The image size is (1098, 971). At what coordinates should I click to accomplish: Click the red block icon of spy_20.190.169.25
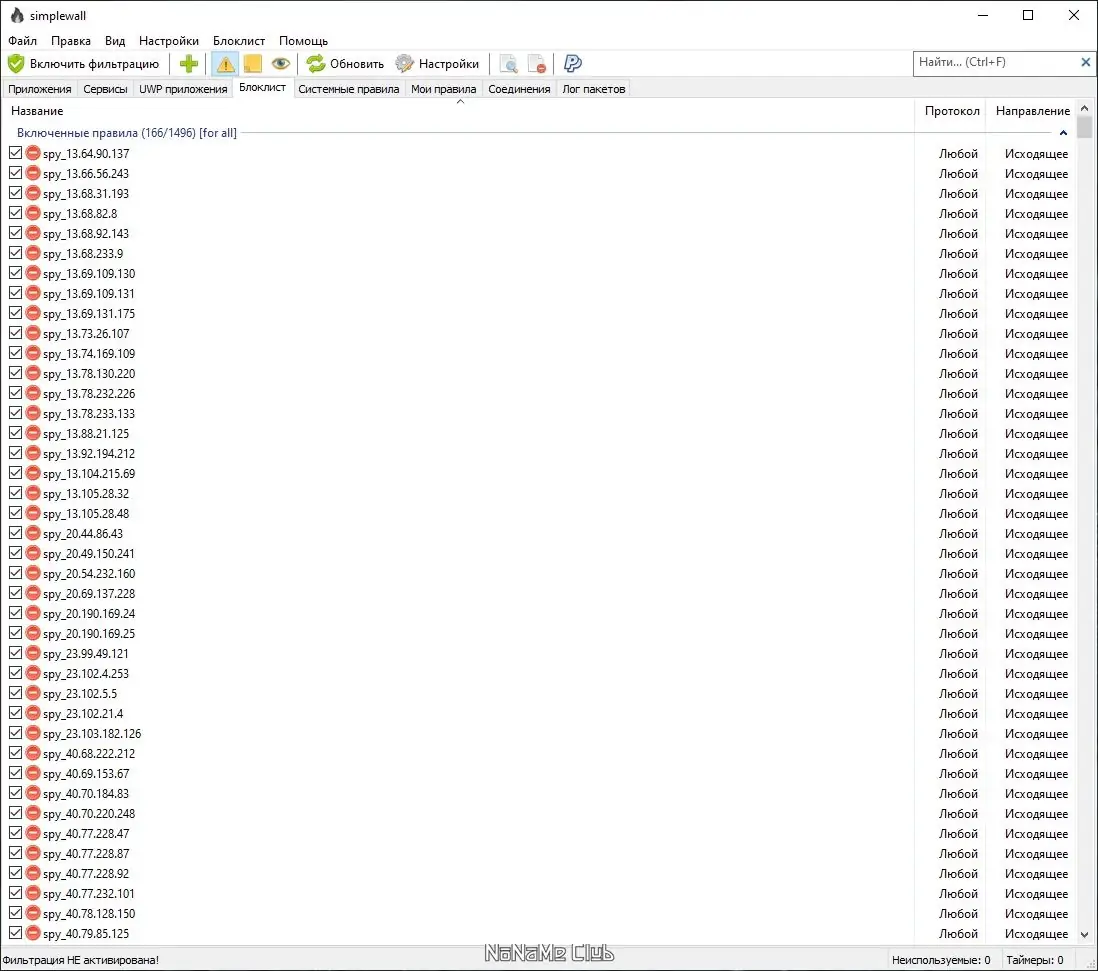(33, 633)
